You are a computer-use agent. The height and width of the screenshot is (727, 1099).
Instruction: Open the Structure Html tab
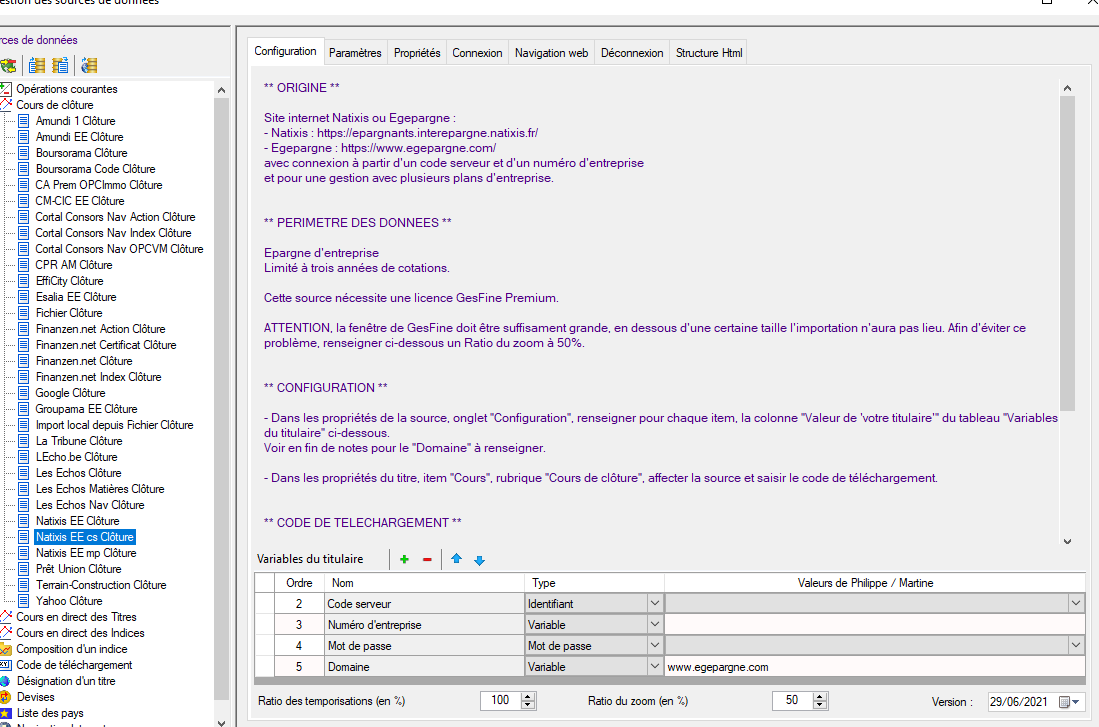coord(709,53)
